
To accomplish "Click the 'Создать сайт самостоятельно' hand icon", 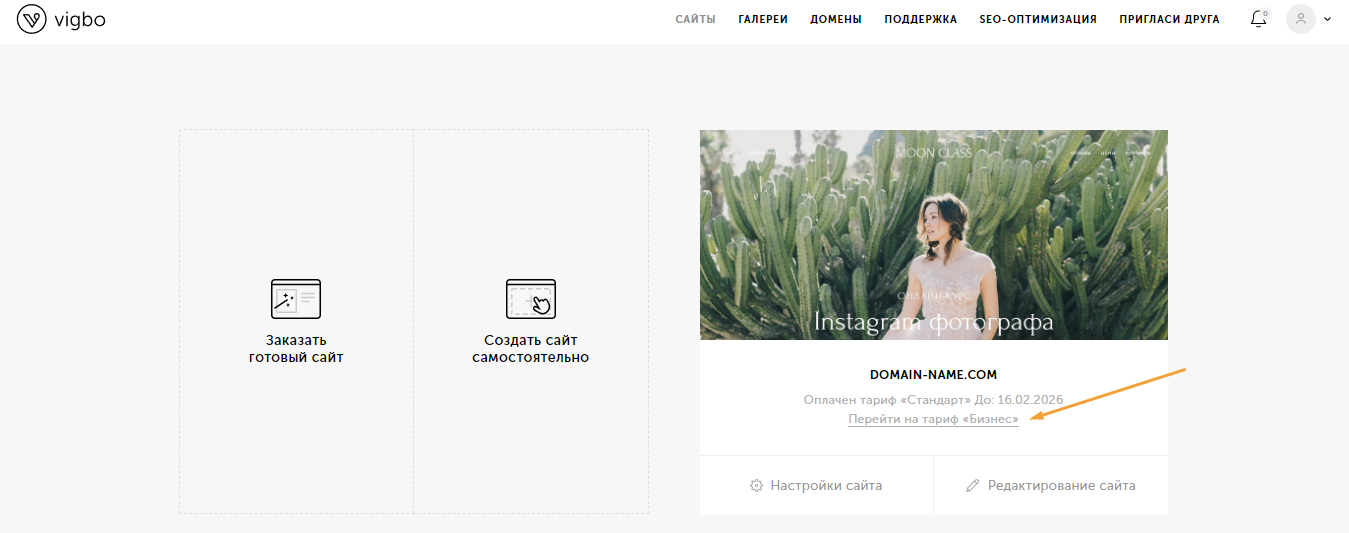I will (531, 299).
